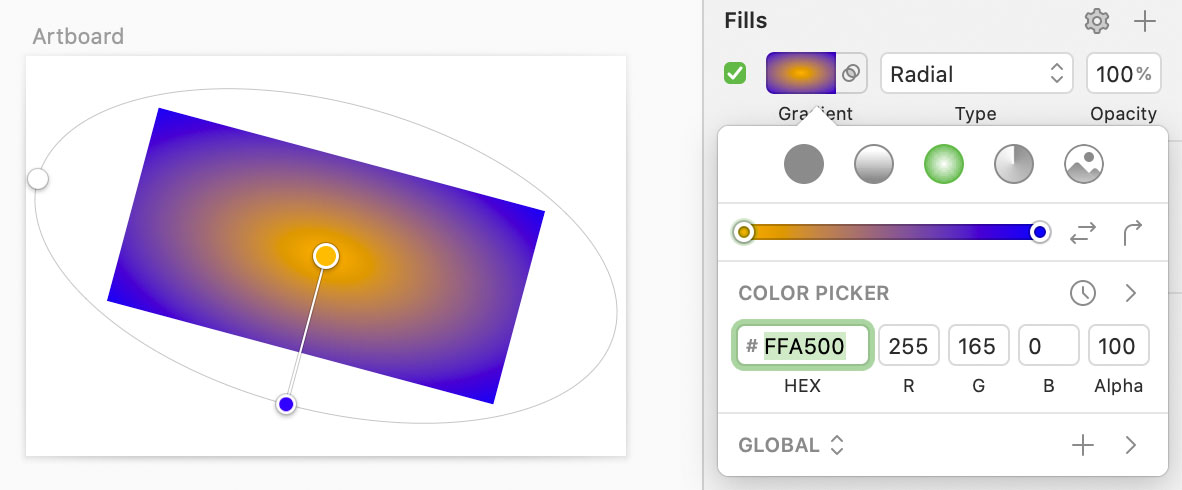Click the HEX color input field
This screenshot has height=490, width=1182.
805,347
